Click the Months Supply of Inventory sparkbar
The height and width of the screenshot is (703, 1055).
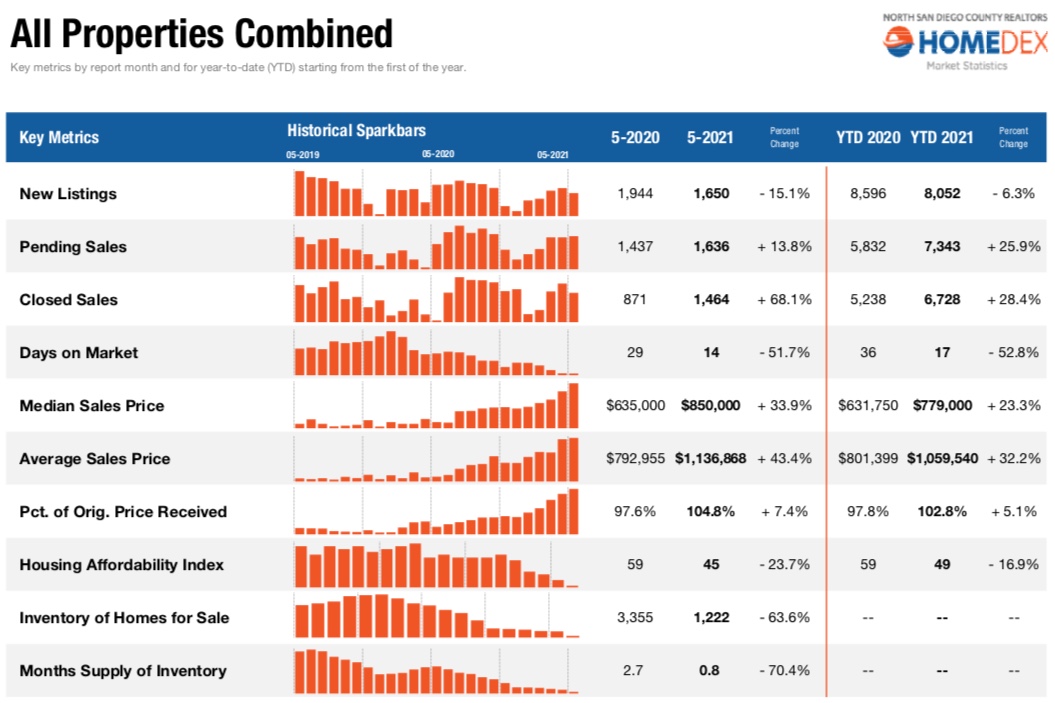[436, 670]
